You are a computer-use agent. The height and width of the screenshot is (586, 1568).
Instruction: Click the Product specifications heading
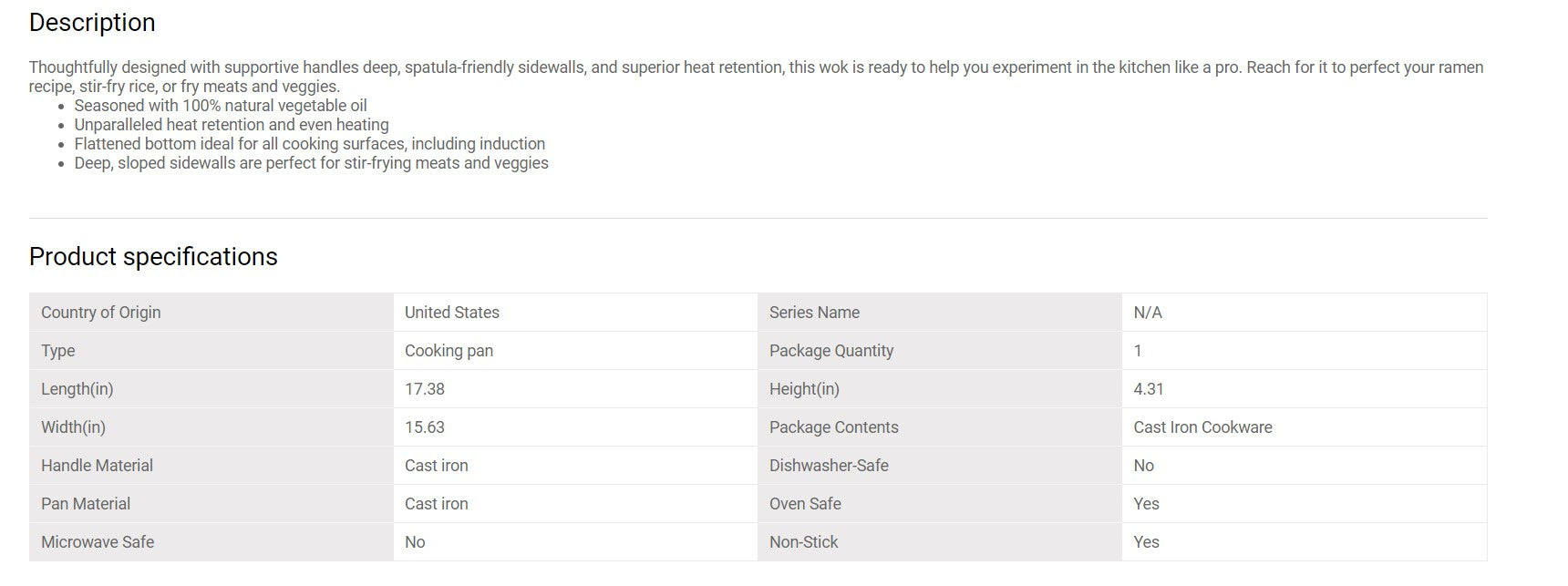[x=153, y=257]
